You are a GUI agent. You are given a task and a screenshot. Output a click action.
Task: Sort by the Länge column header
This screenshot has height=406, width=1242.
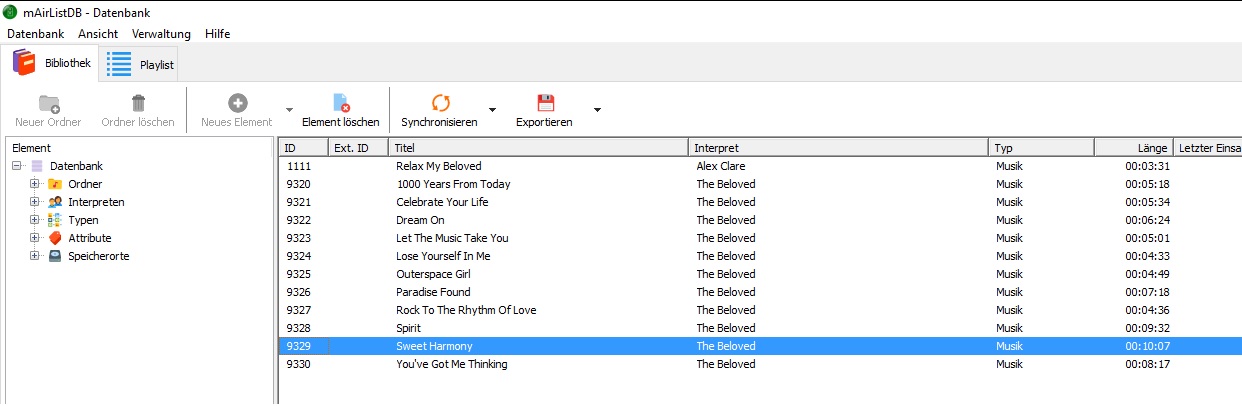coord(1132,148)
